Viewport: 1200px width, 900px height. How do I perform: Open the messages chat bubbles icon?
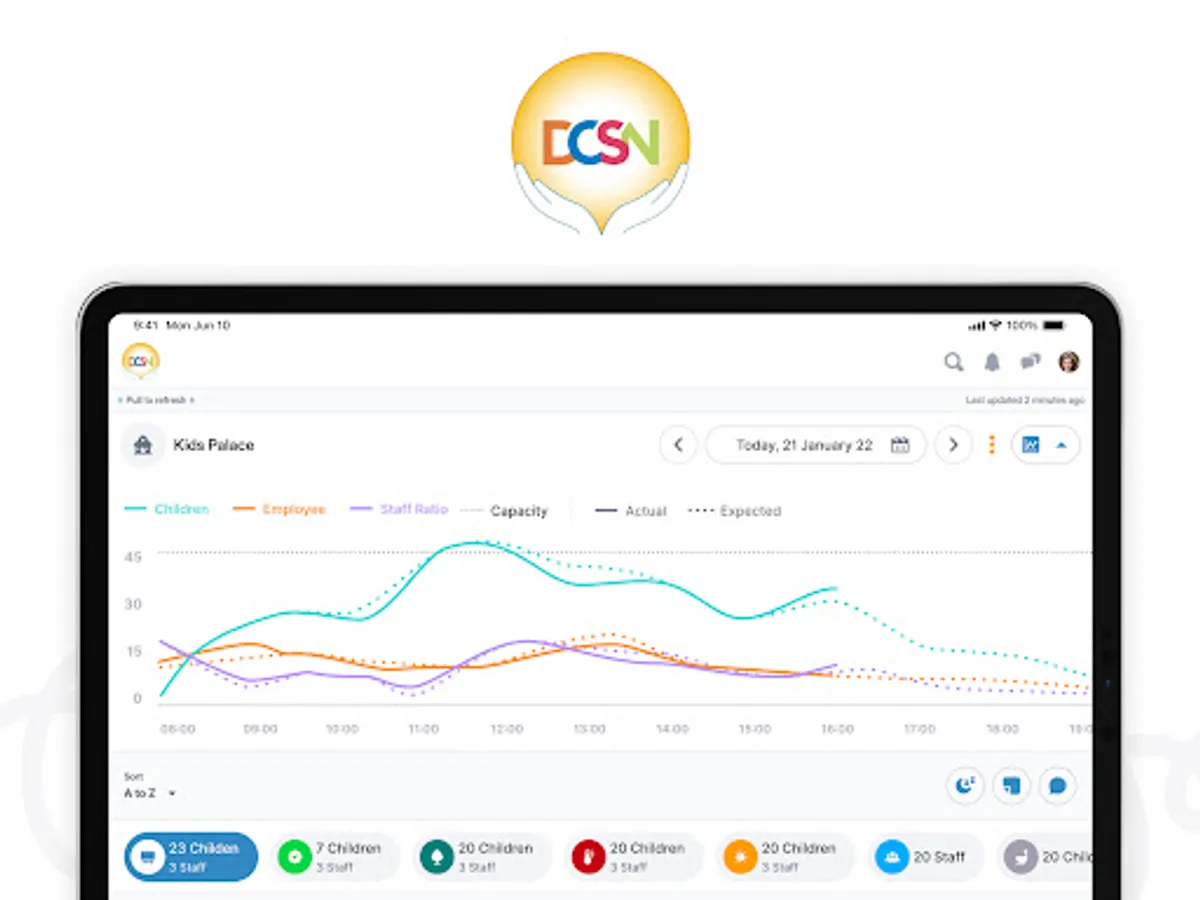(1030, 362)
